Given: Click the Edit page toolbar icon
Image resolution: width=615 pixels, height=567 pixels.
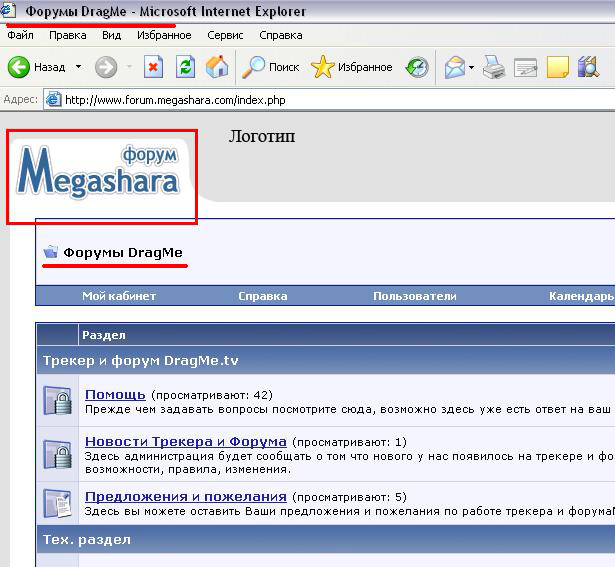Looking at the screenshot, I should (525, 67).
